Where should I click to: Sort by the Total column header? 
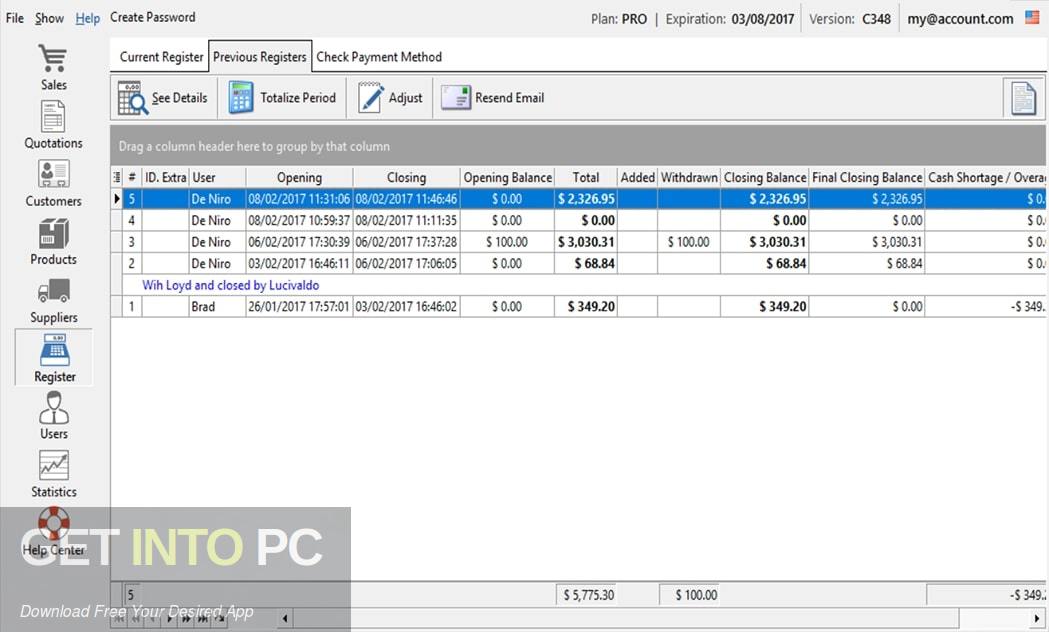tap(585, 177)
